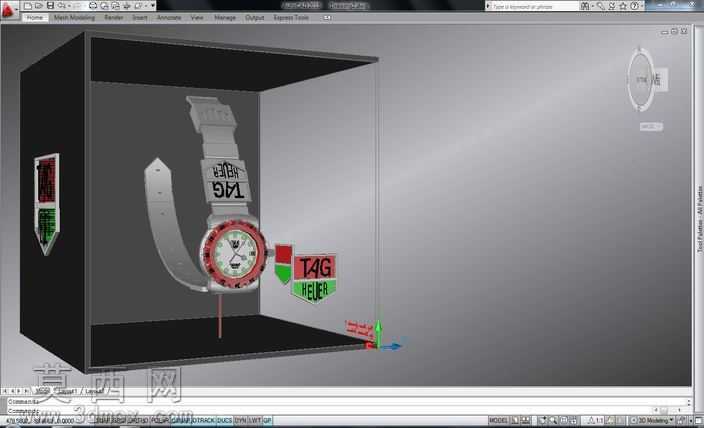This screenshot has width=704, height=428.
Task: Click the Favorites star icon
Action: coord(623,6)
